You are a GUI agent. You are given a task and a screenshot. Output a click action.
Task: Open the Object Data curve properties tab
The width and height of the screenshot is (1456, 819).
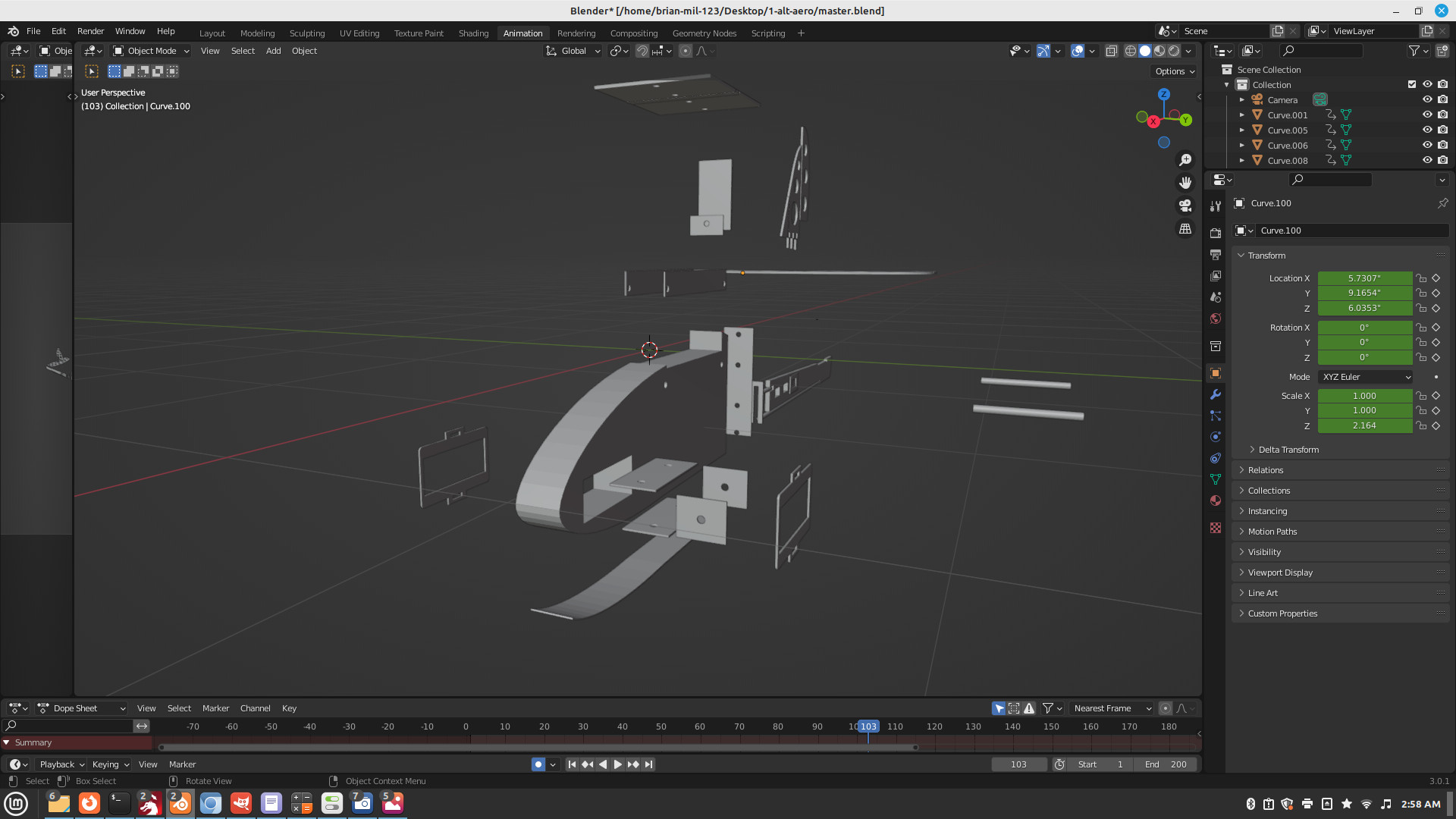1216,479
